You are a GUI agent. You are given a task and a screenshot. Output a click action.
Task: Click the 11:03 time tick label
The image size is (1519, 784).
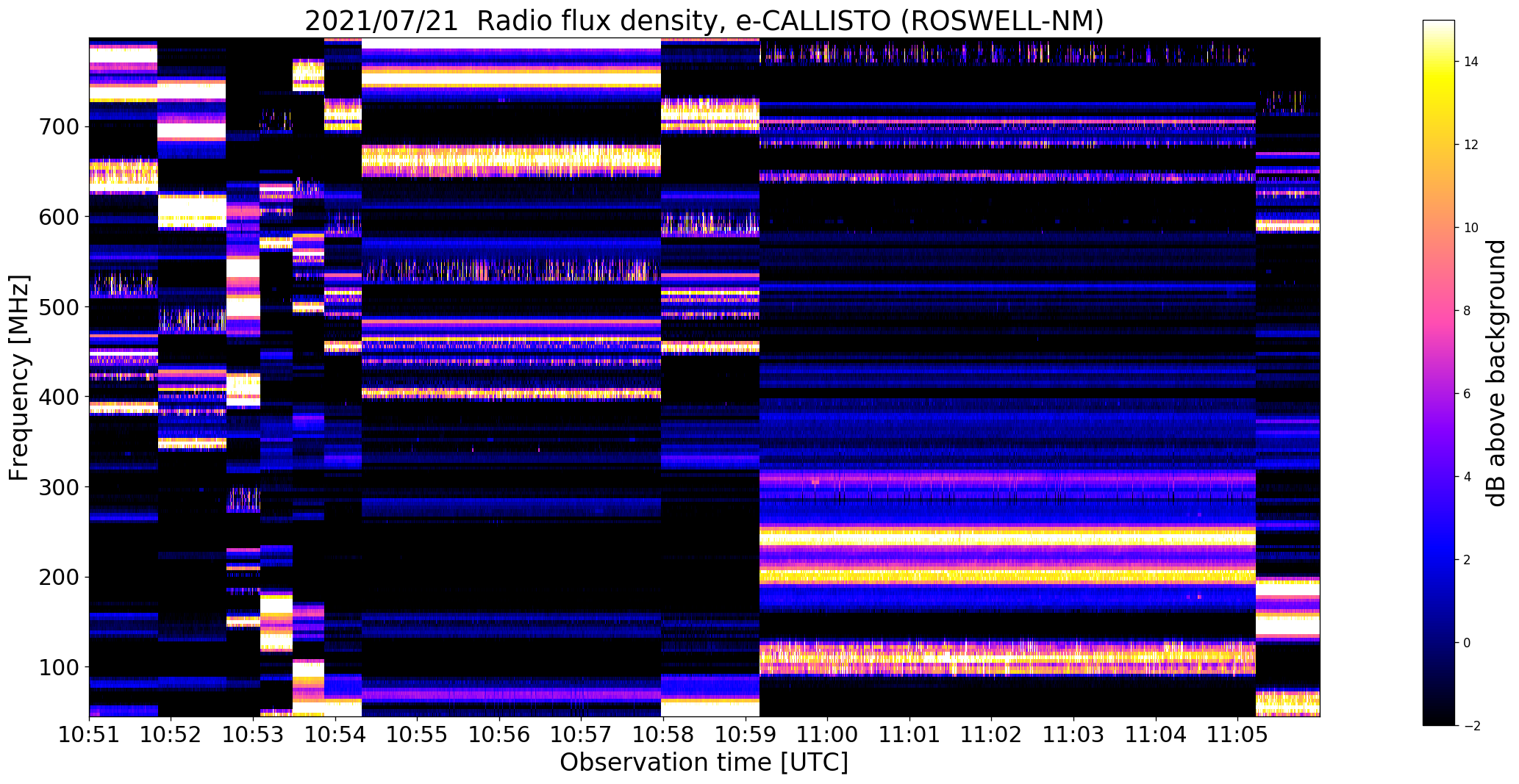click(1074, 736)
